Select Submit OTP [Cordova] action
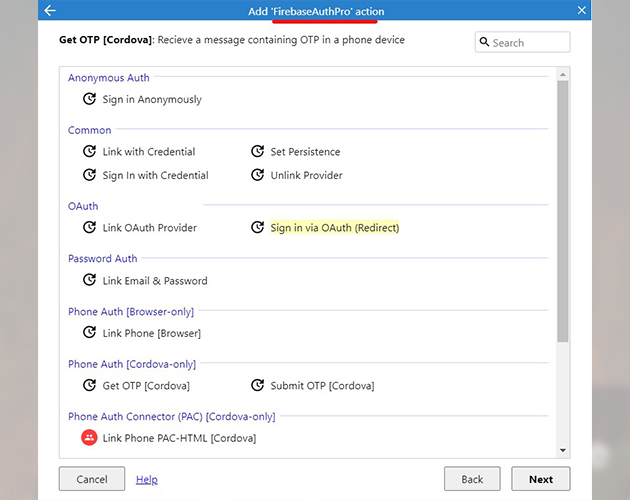This screenshot has width=630, height=500. [x=322, y=385]
